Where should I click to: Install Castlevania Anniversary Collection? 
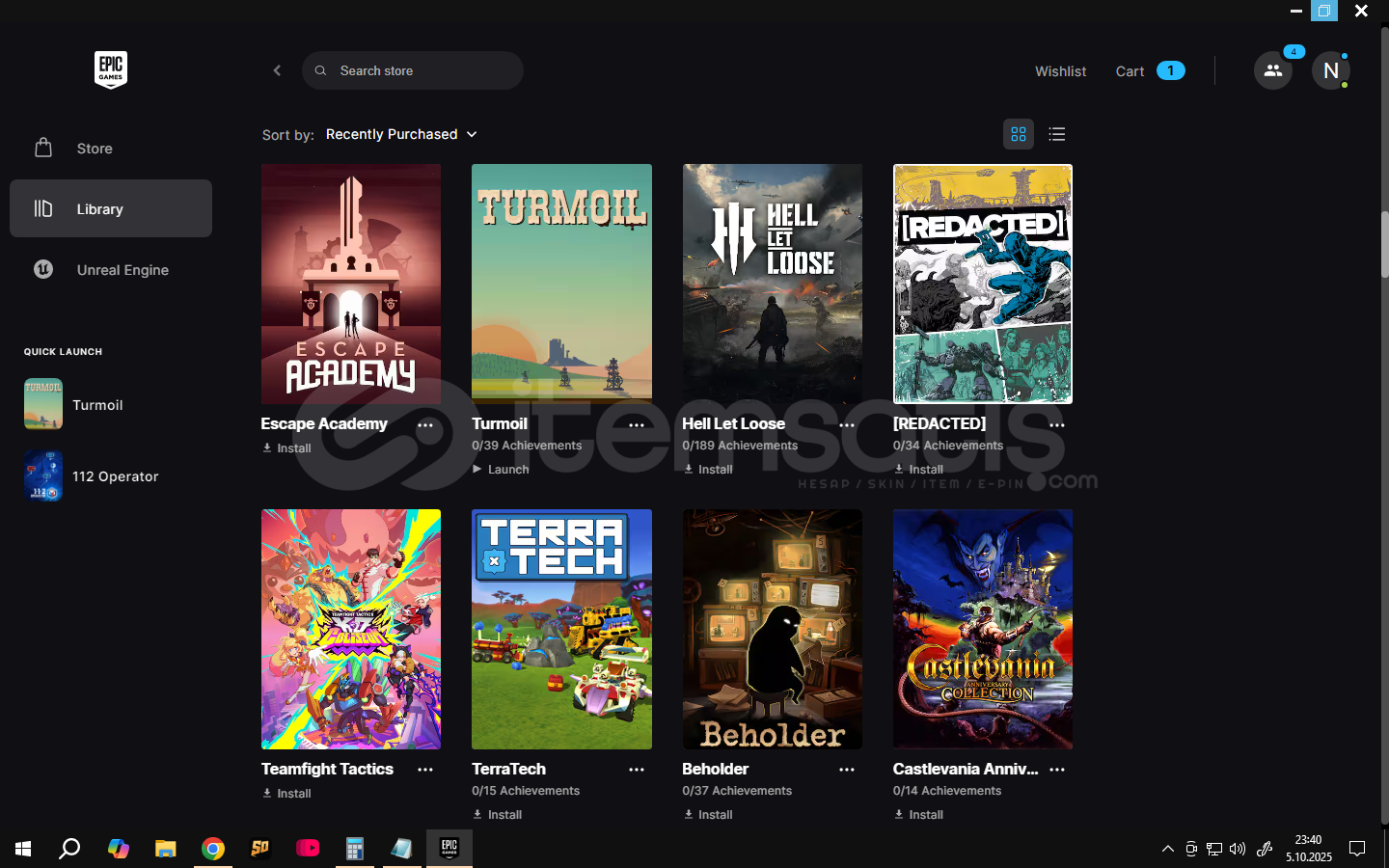918,815
